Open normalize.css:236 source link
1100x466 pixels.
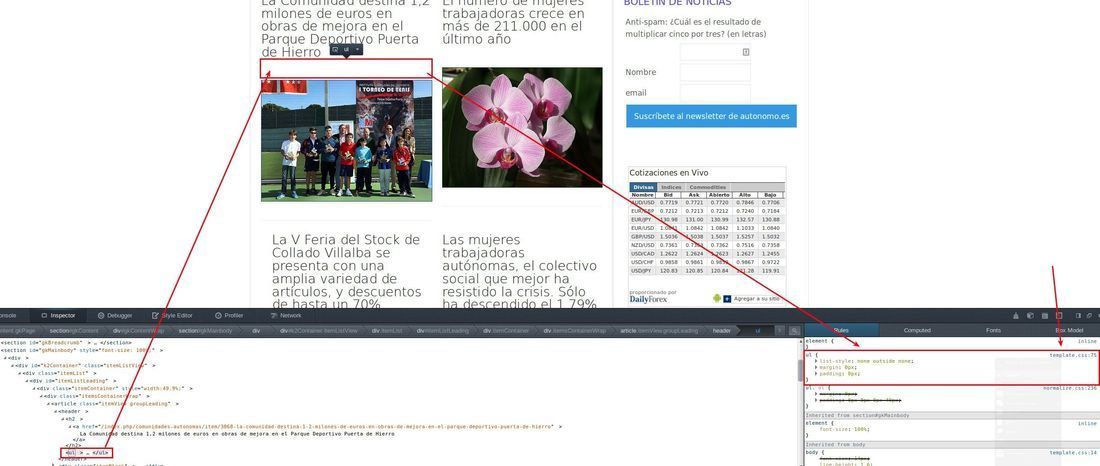pyautogui.click(x=1070, y=387)
